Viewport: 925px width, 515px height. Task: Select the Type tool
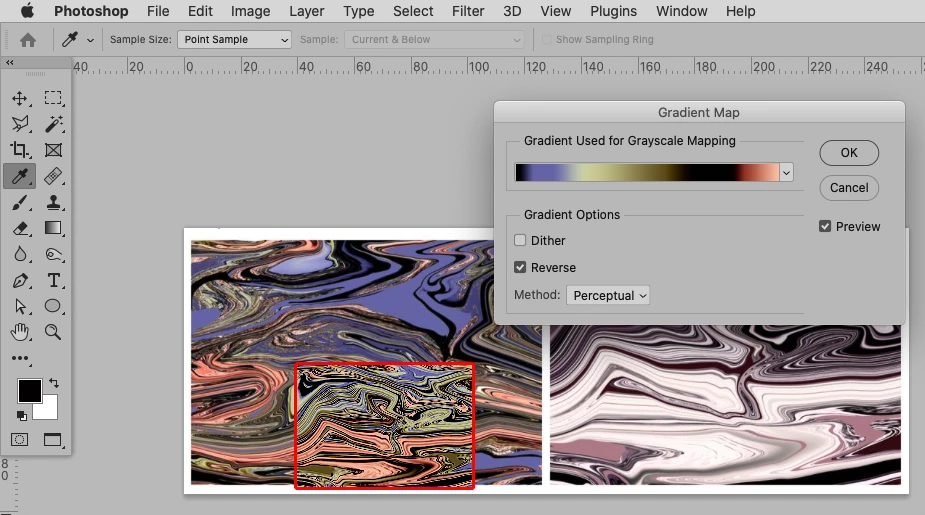coord(53,280)
